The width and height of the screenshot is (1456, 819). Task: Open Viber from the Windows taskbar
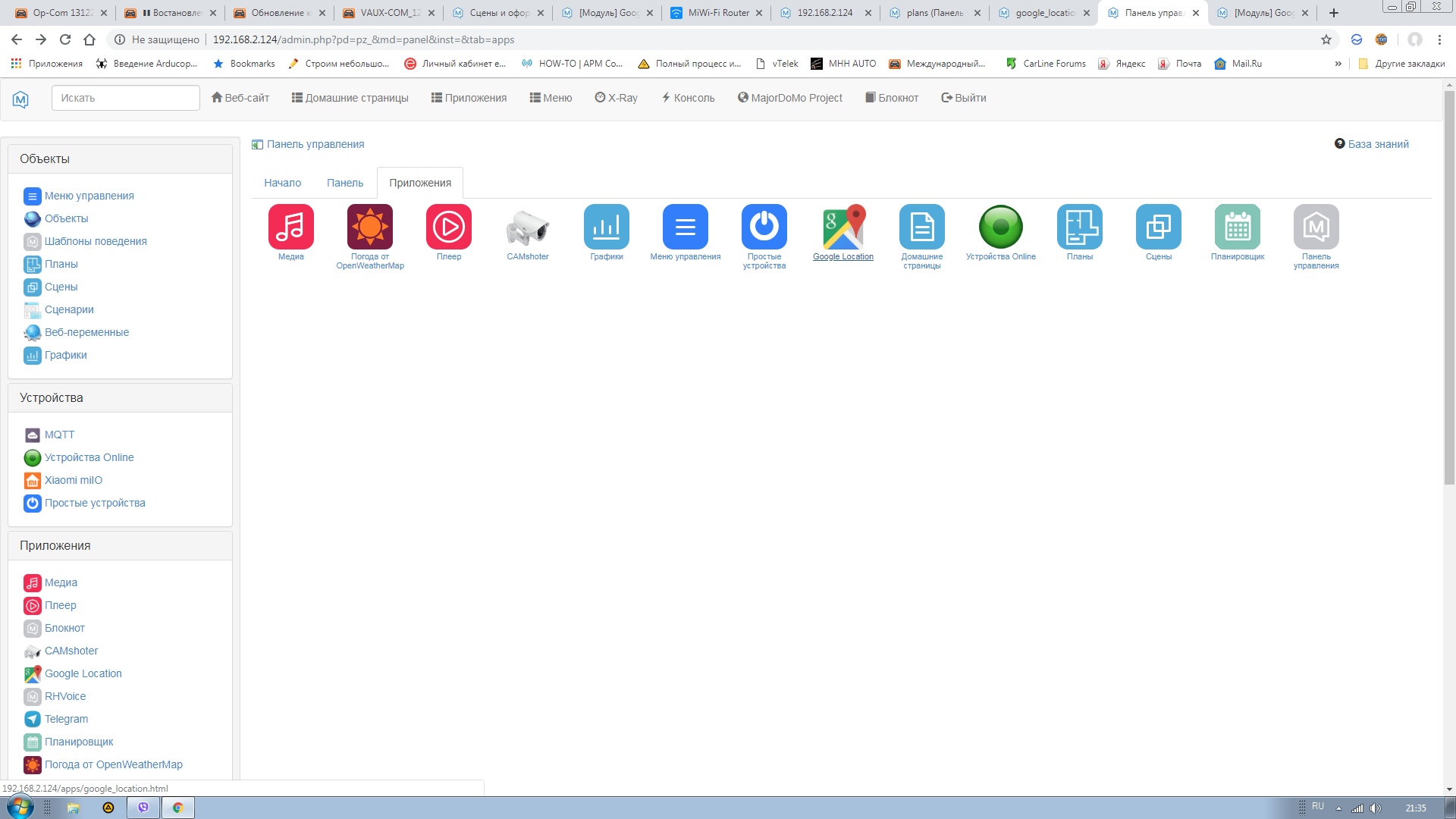(143, 808)
